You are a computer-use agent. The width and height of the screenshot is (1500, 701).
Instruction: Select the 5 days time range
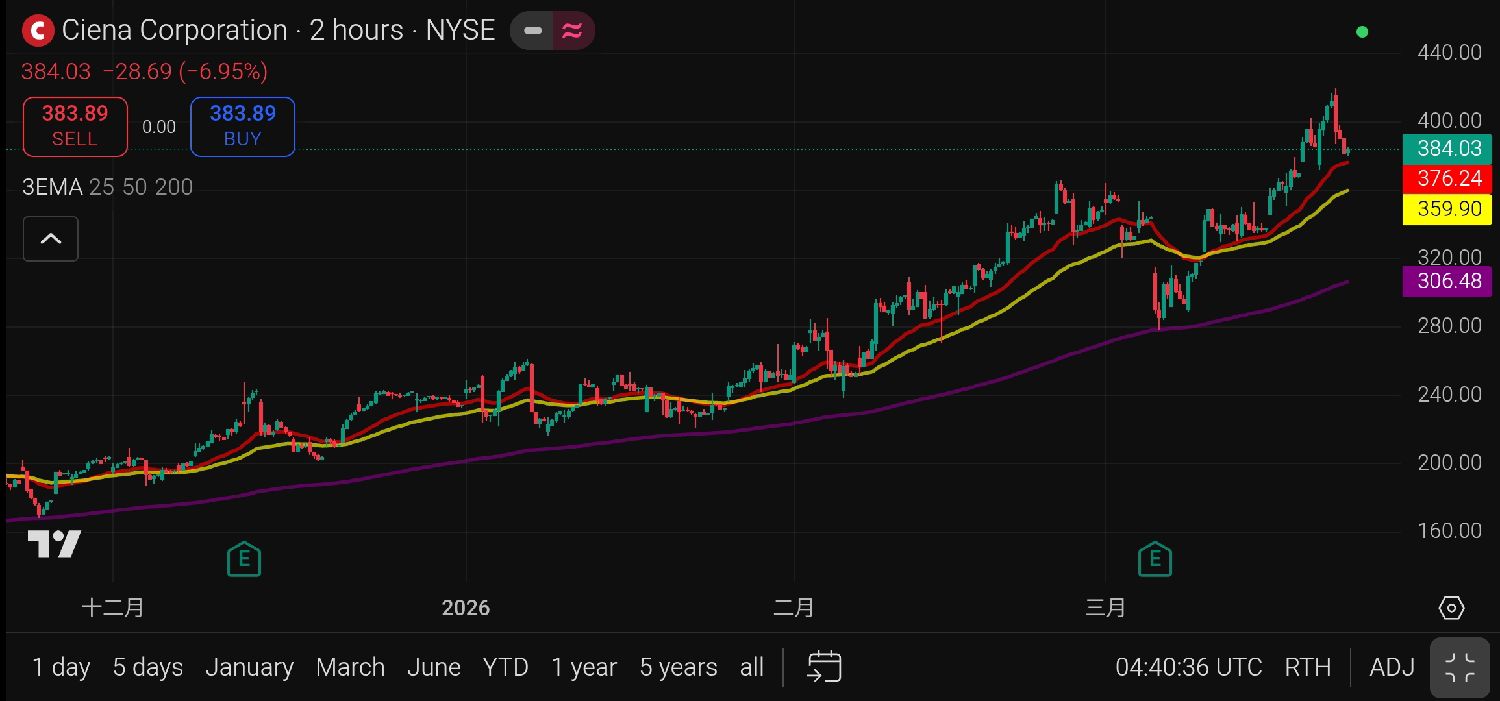(x=147, y=667)
